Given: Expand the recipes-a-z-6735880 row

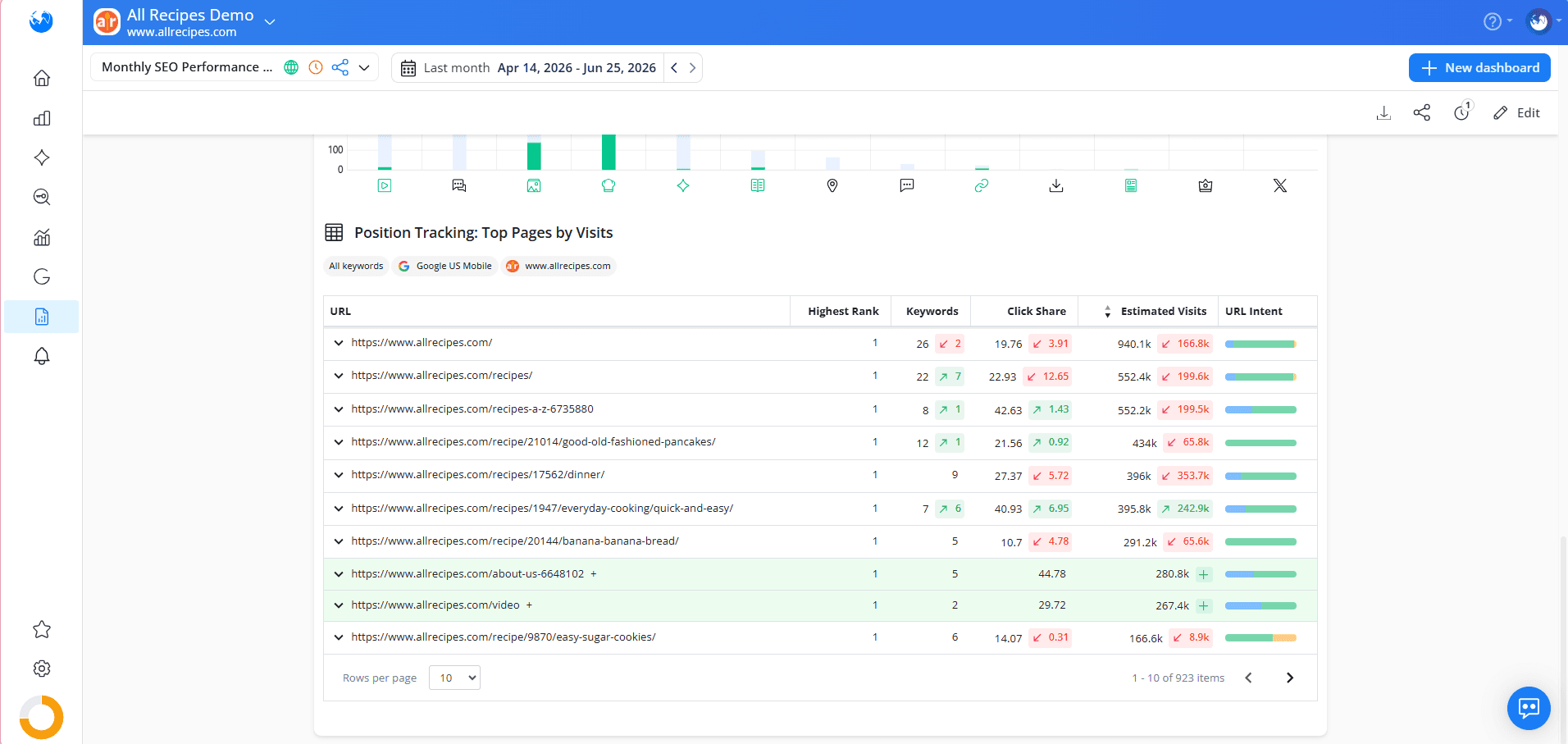Looking at the screenshot, I should click(x=339, y=409).
